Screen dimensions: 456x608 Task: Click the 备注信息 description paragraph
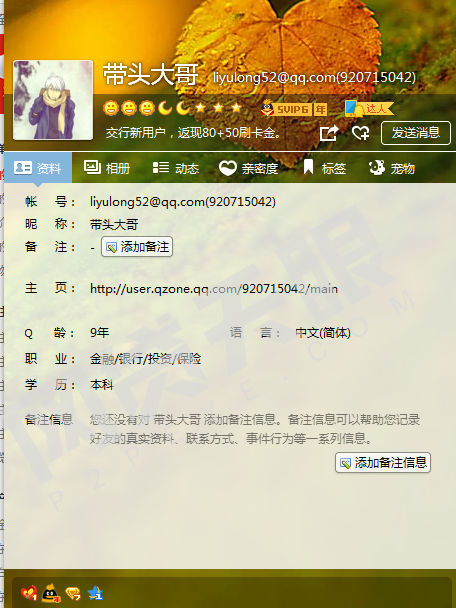[x=255, y=429]
